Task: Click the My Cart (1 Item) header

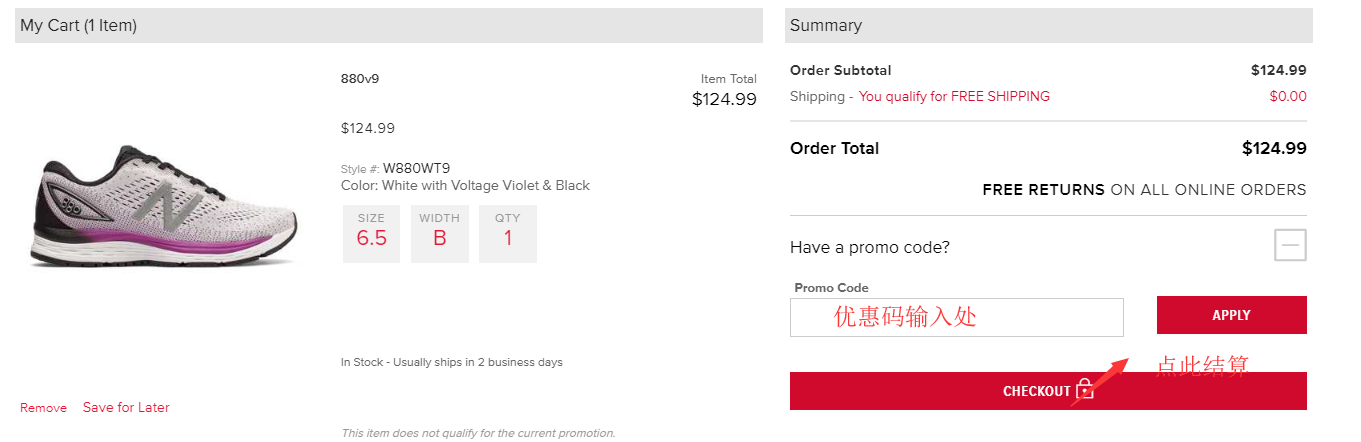Action: [79, 26]
